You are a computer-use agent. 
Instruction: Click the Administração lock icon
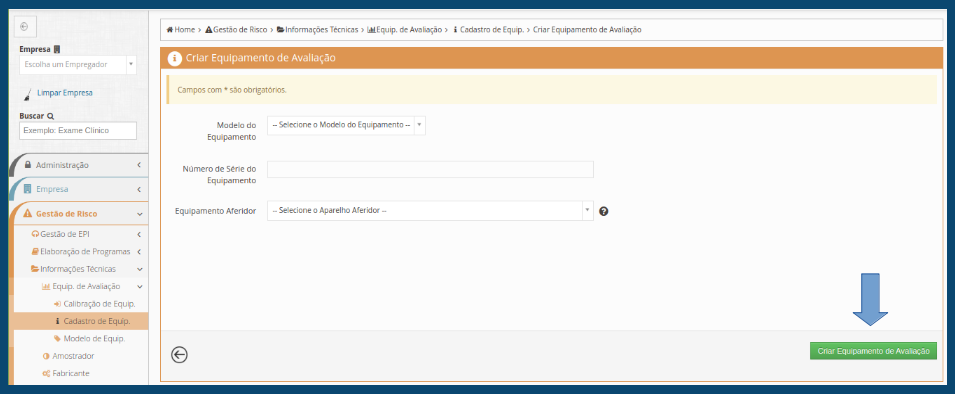click(27, 165)
